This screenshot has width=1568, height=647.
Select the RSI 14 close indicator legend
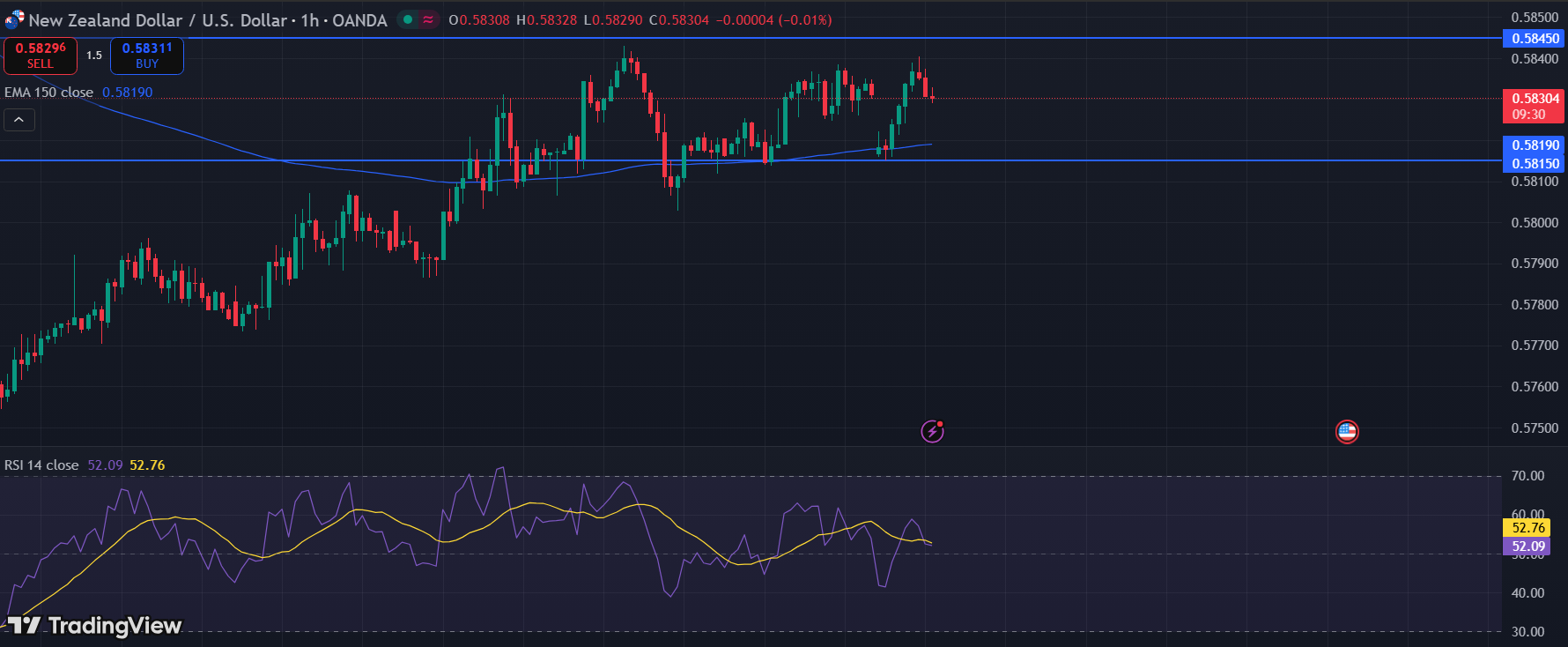pos(41,465)
